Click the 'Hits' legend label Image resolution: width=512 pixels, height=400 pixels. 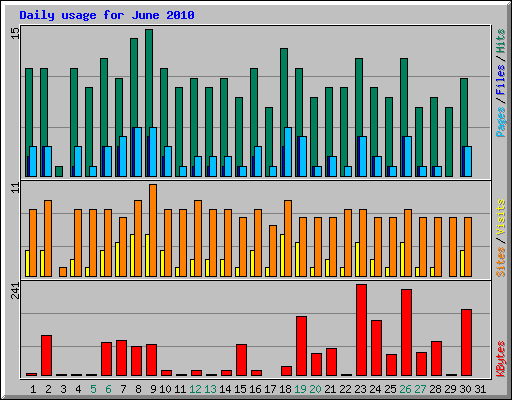pyautogui.click(x=501, y=41)
